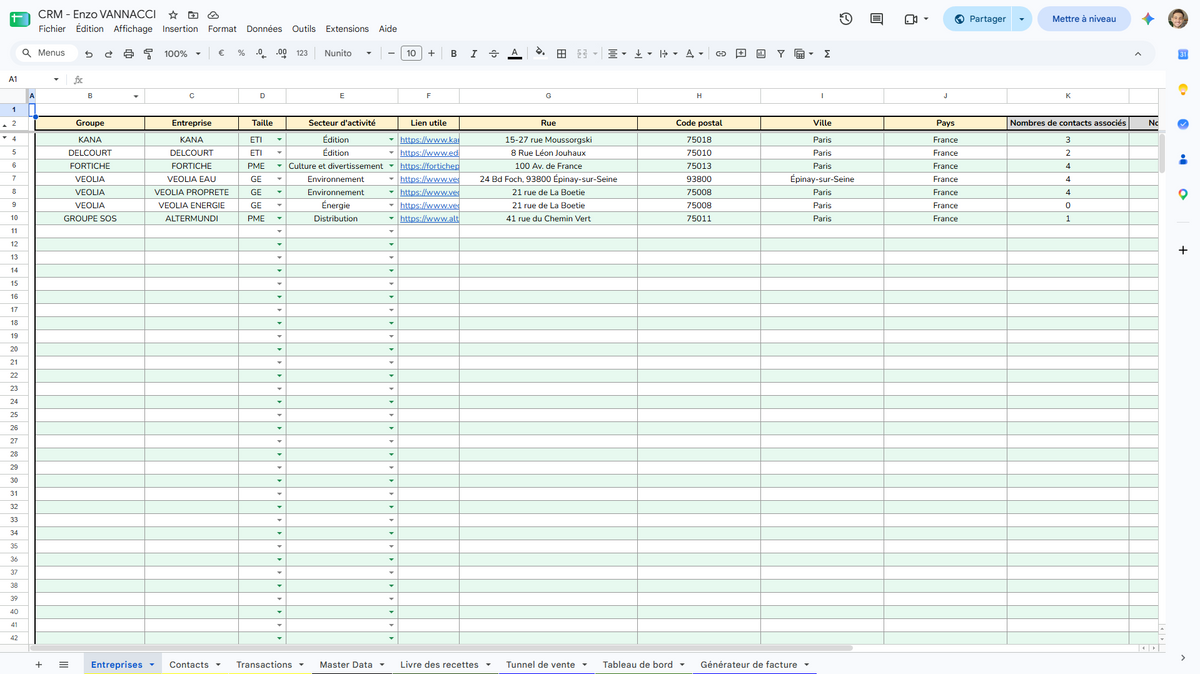Open the borders tool

562,54
